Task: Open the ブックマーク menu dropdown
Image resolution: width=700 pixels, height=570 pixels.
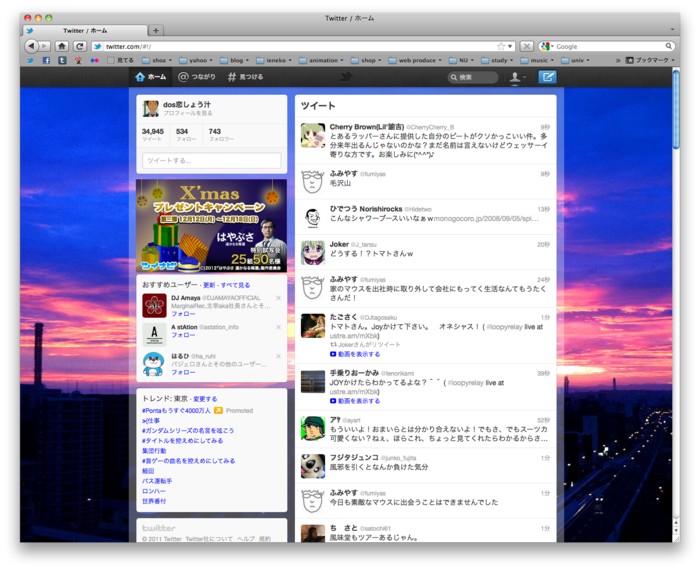Action: click(650, 60)
